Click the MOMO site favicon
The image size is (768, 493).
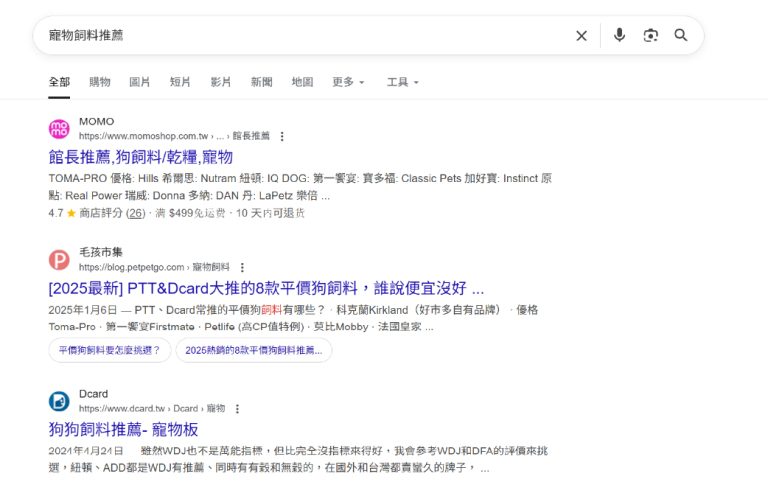point(60,129)
